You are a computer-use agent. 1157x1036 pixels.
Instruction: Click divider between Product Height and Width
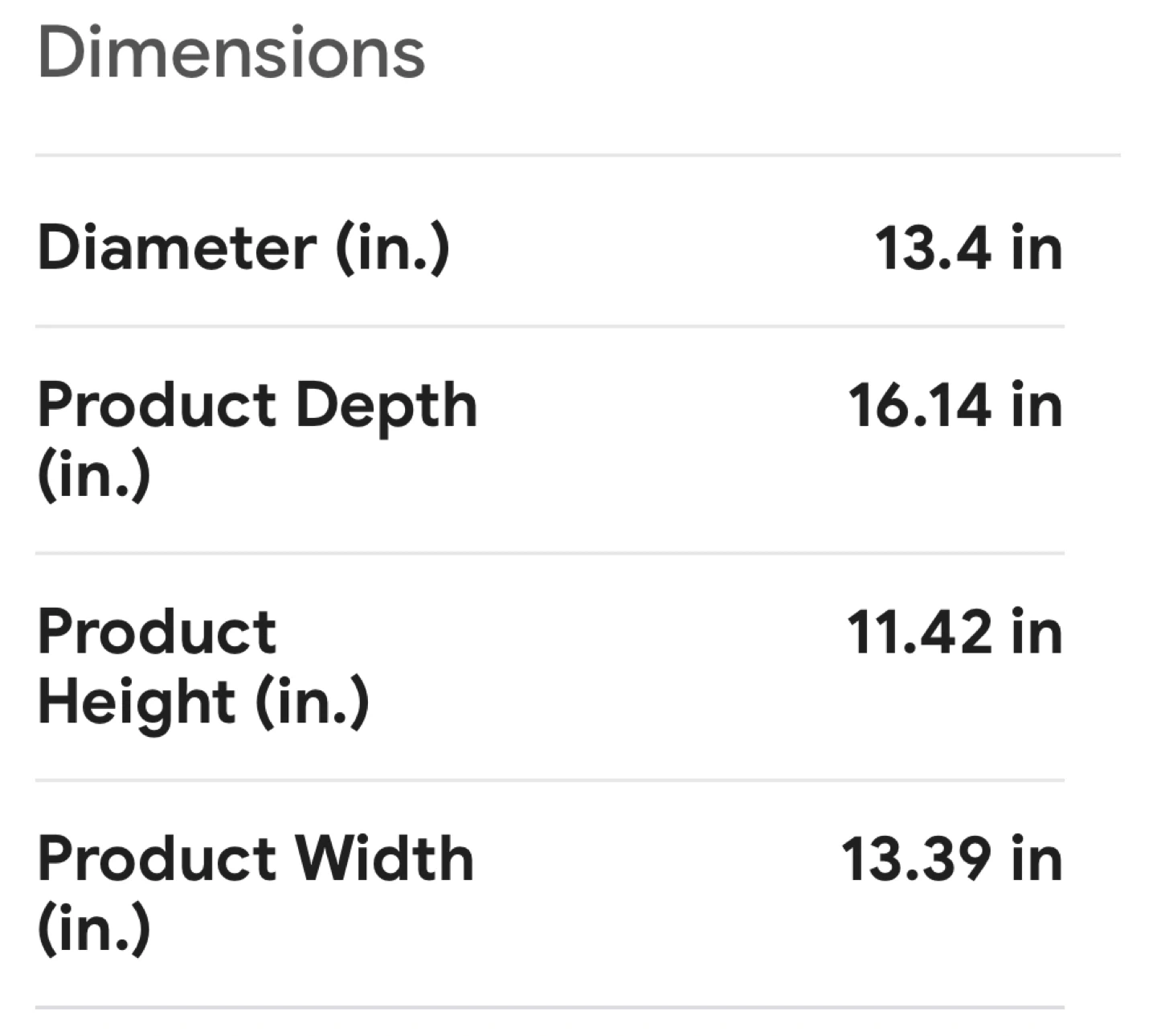(x=550, y=780)
